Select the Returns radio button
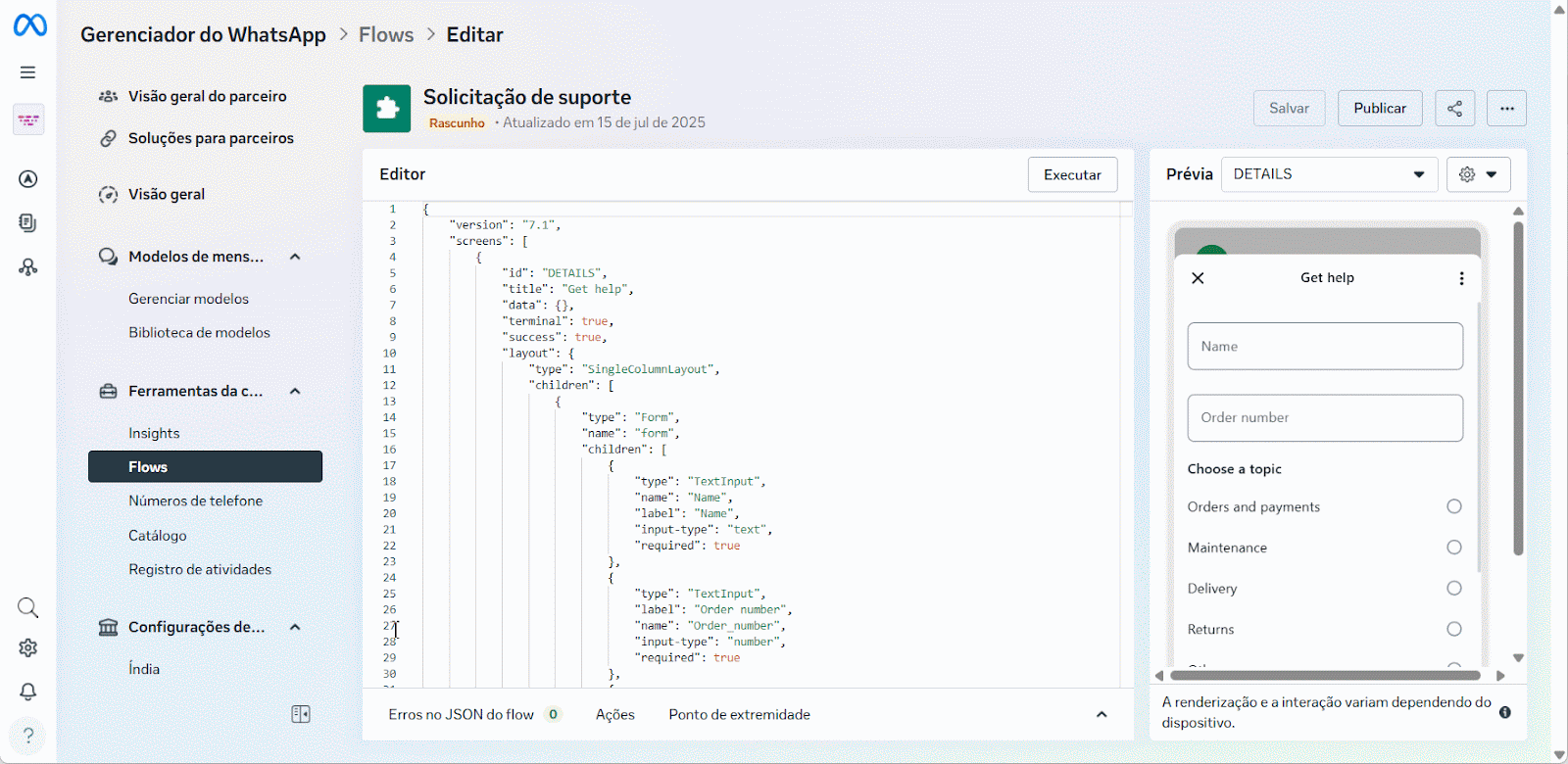The image size is (1568, 764). point(1454,629)
